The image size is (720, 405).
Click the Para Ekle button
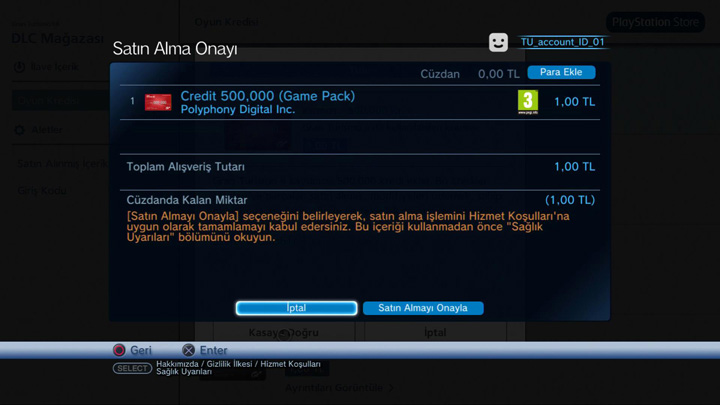tap(561, 72)
